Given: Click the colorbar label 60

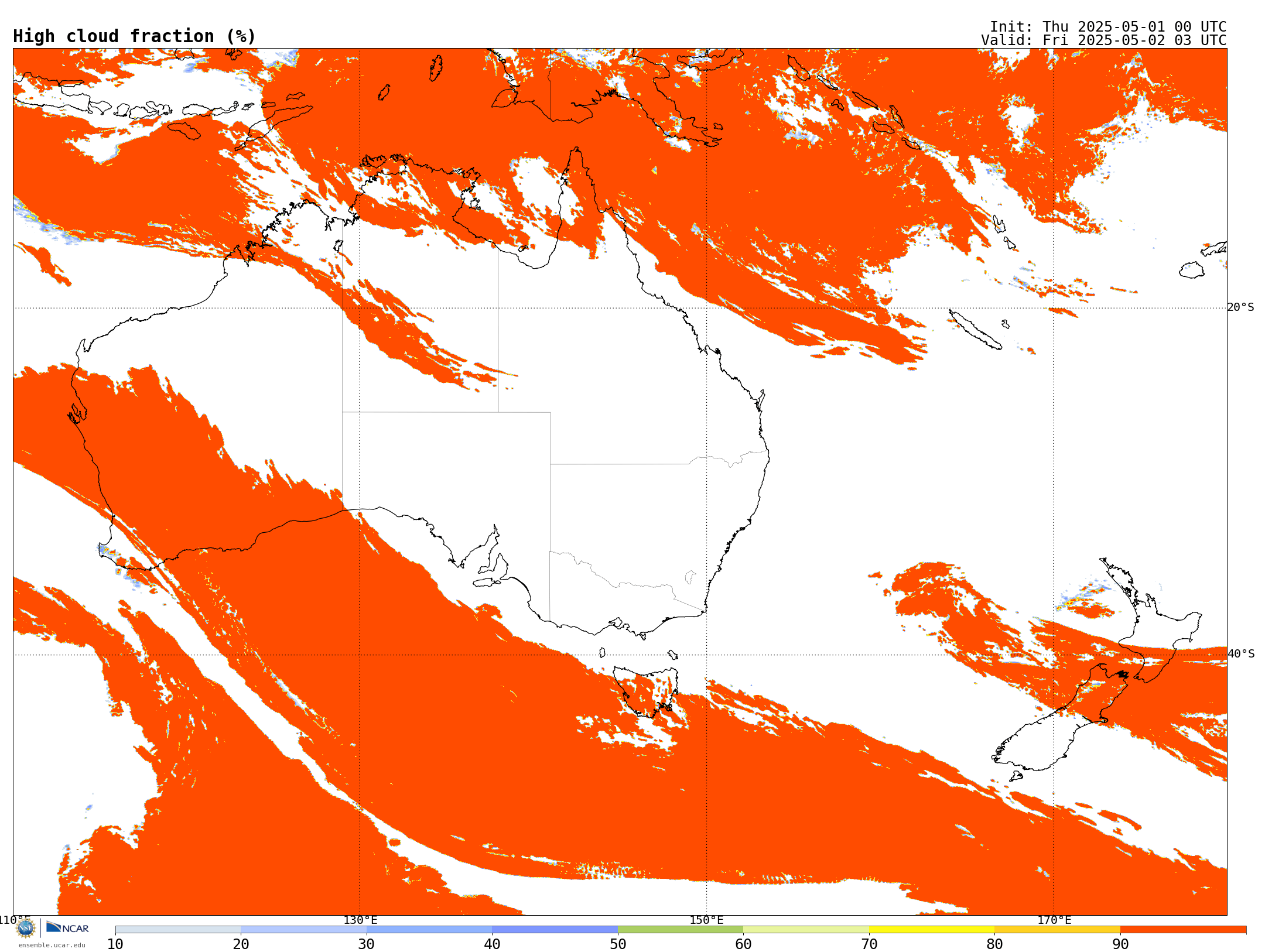Looking at the screenshot, I should coord(743,944).
